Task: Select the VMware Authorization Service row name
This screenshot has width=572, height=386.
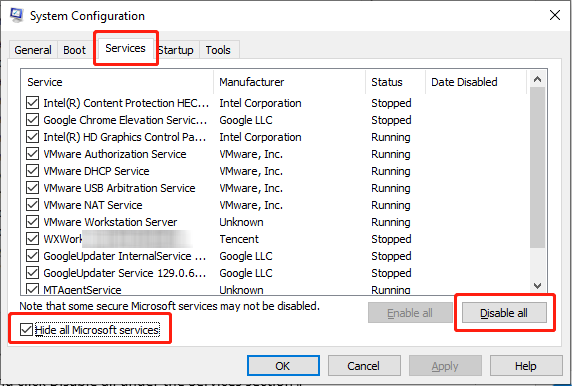Action: 115,154
